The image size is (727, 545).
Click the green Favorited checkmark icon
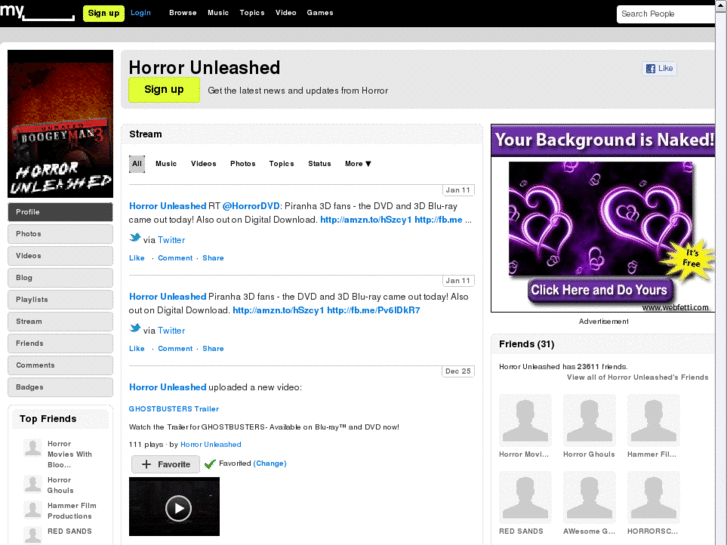(210, 464)
